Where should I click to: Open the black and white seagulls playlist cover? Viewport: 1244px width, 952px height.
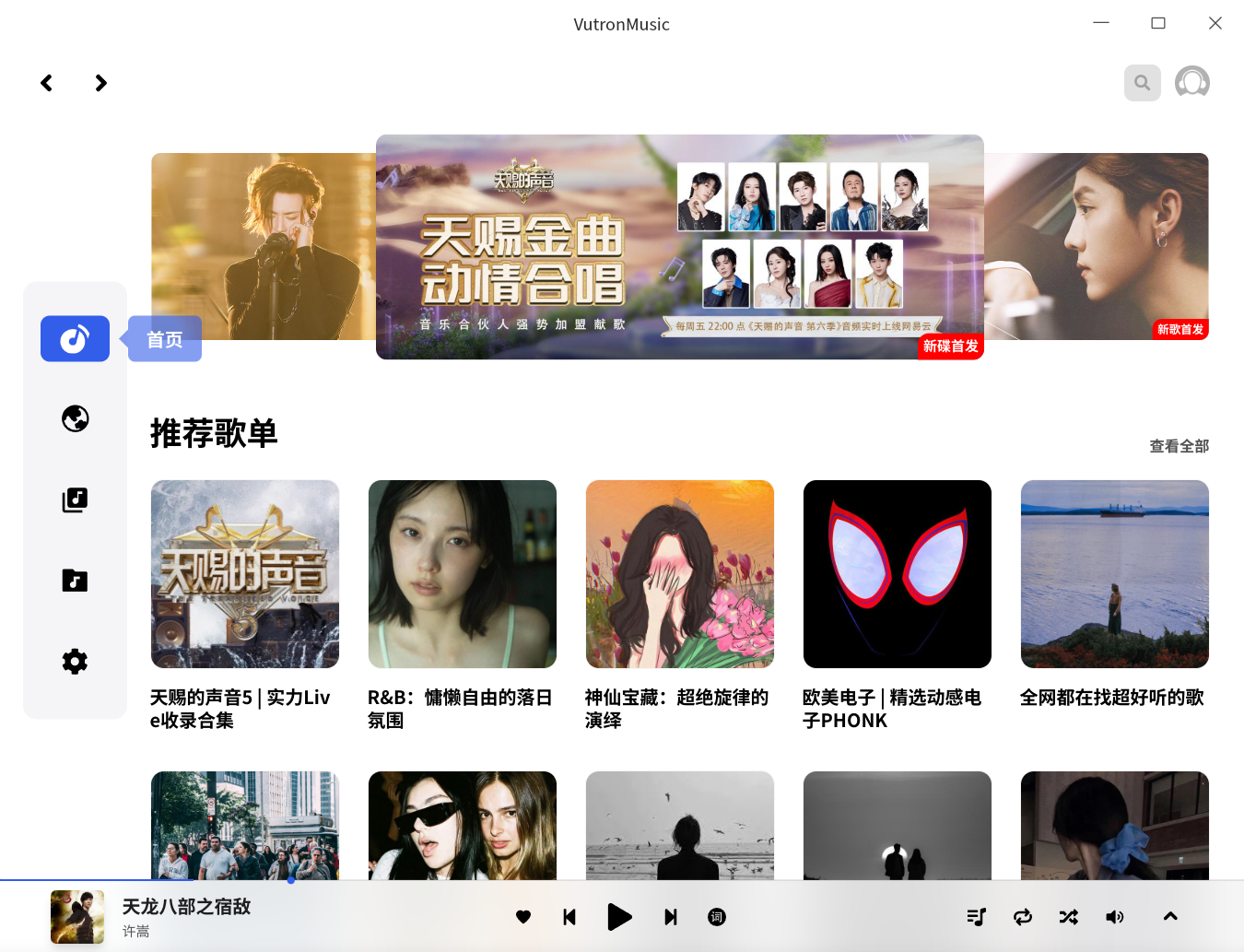[680, 826]
